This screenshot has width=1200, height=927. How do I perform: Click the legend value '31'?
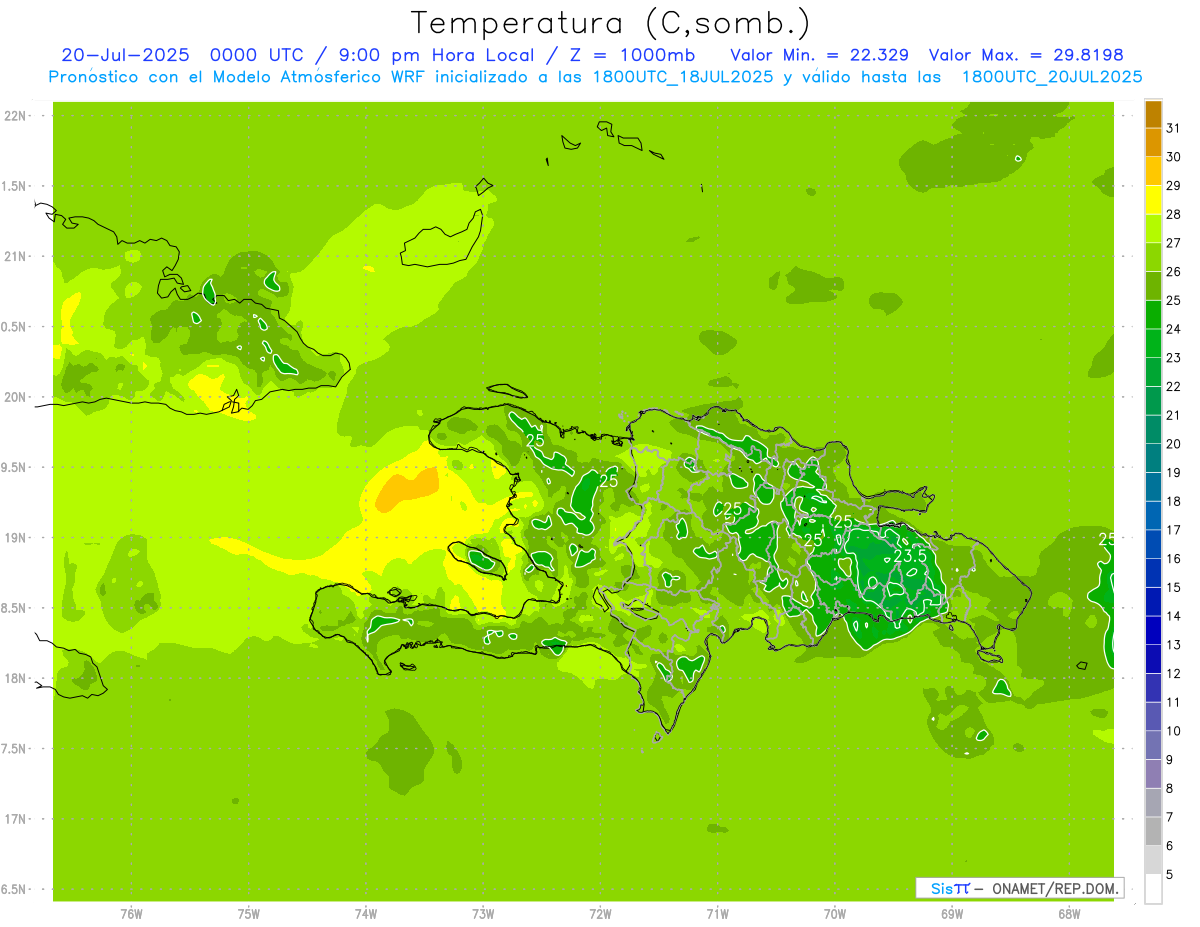coord(1173,128)
